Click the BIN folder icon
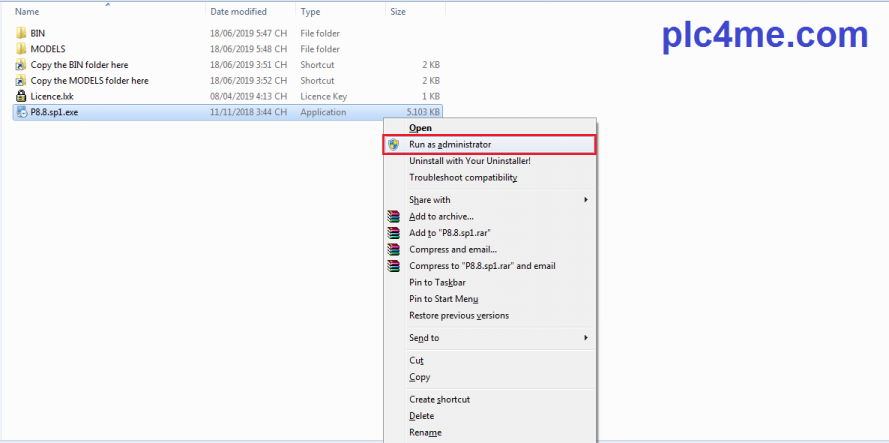 (x=21, y=32)
